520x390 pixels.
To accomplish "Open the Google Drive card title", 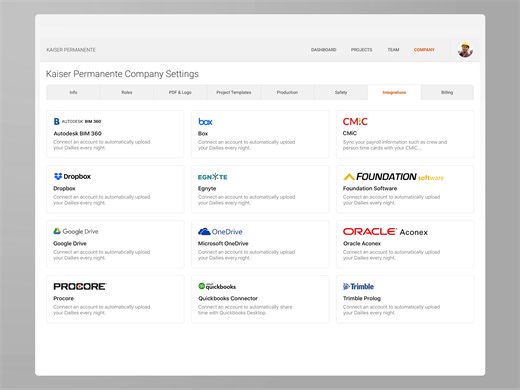I will (70, 243).
